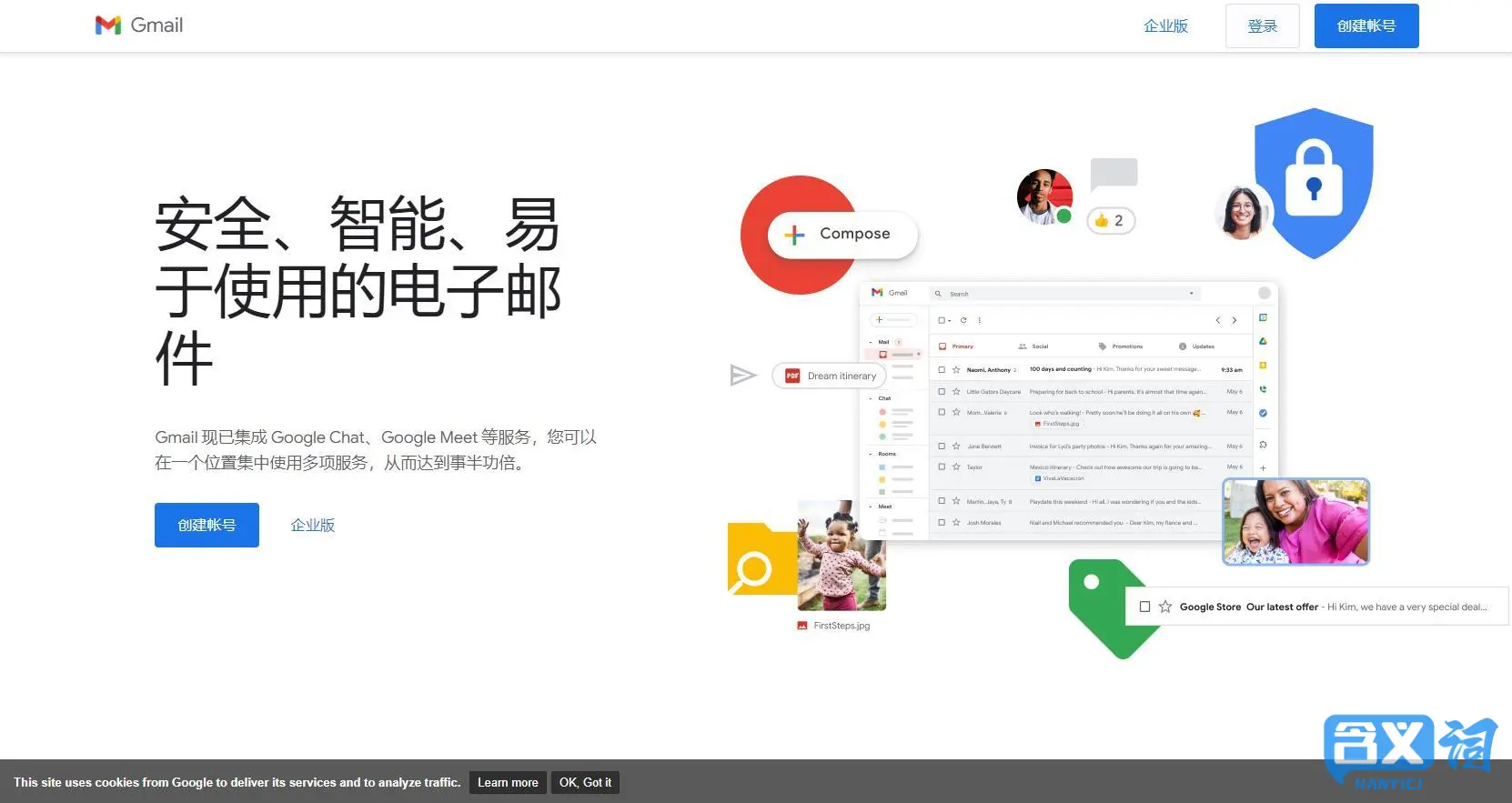Click the gray chat bubble icon
The height and width of the screenshot is (803, 1512).
click(x=1114, y=173)
